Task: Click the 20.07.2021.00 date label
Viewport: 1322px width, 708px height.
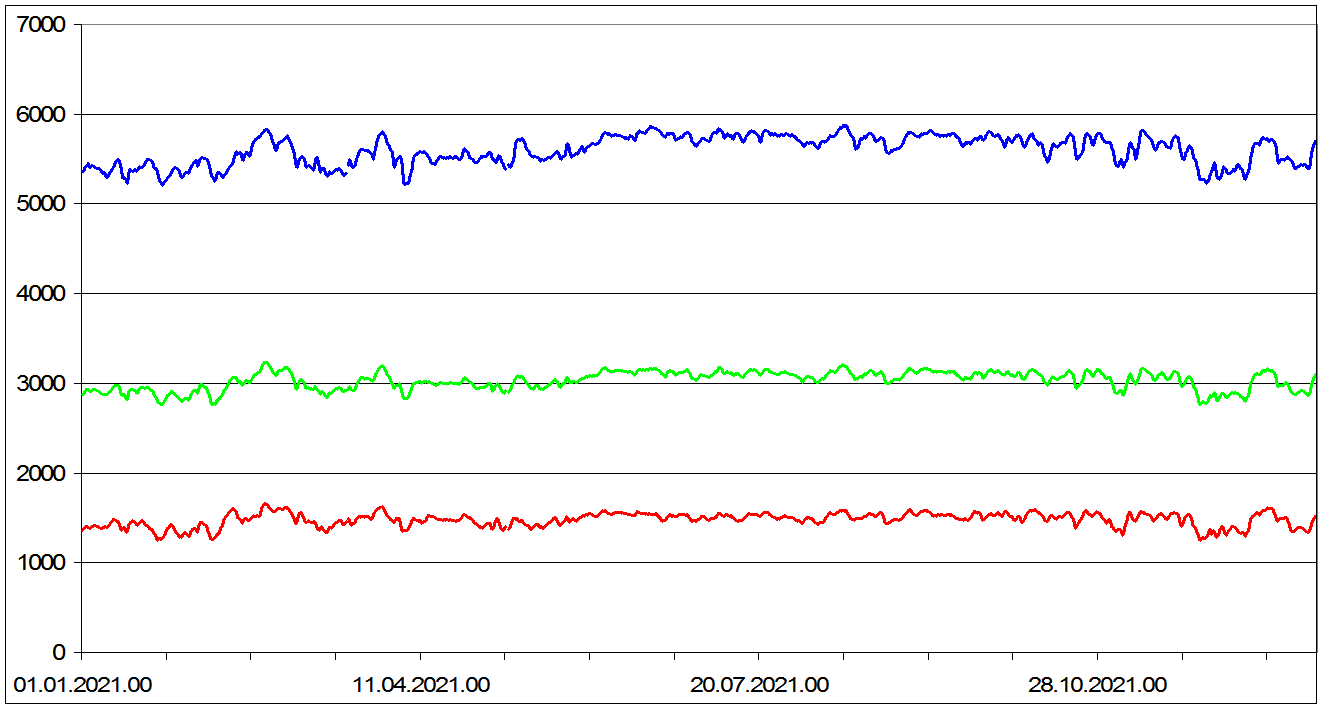Action: point(760,685)
